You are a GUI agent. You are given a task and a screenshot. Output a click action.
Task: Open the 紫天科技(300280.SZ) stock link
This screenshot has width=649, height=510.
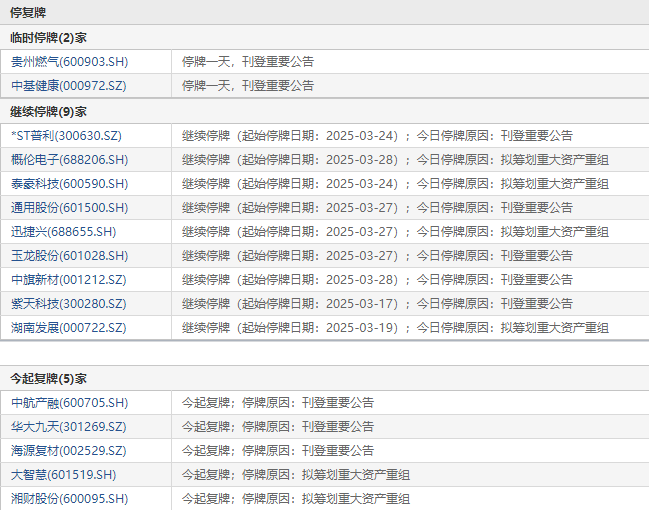tap(69, 304)
